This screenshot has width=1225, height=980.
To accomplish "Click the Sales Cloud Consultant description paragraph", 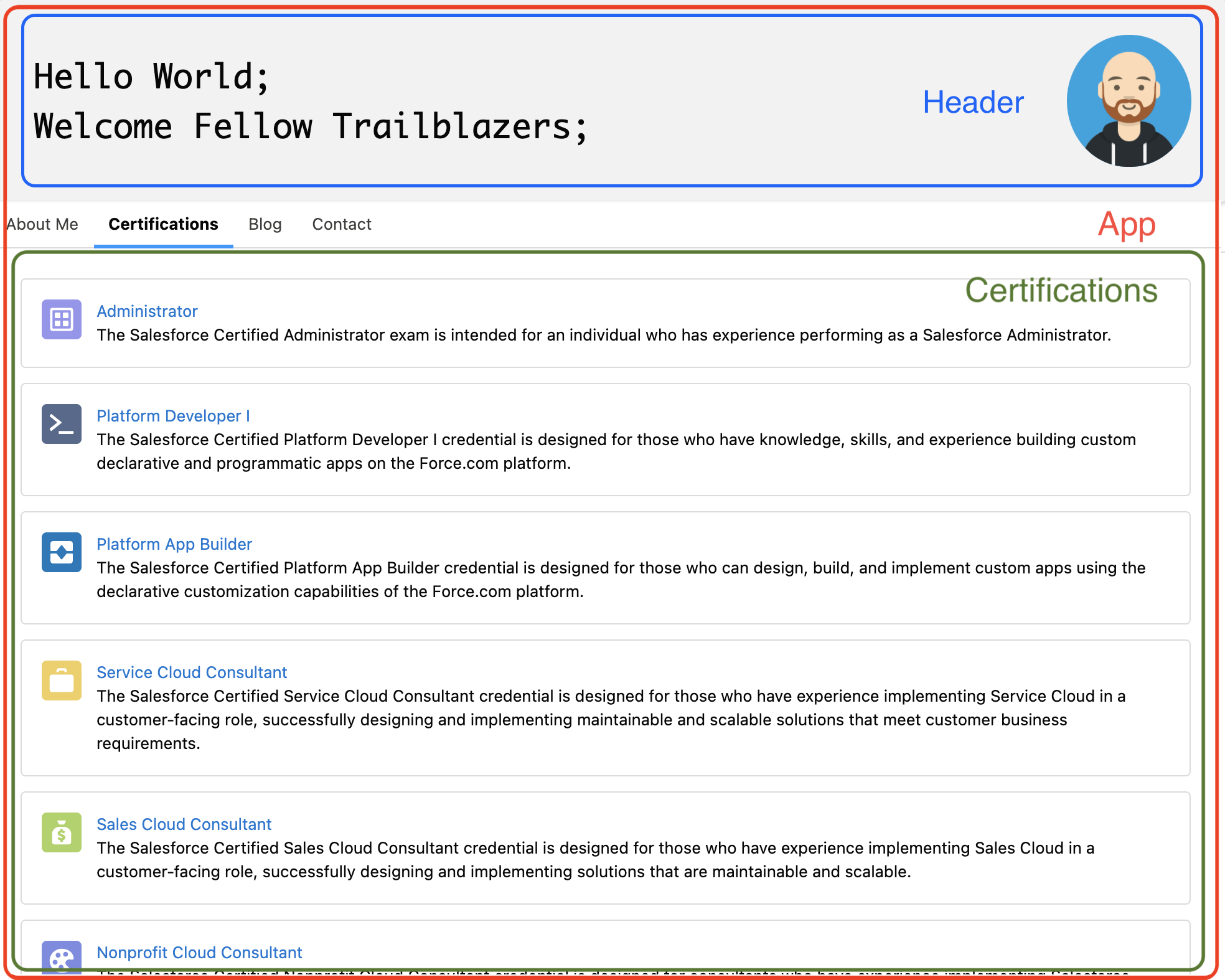I will tap(596, 860).
